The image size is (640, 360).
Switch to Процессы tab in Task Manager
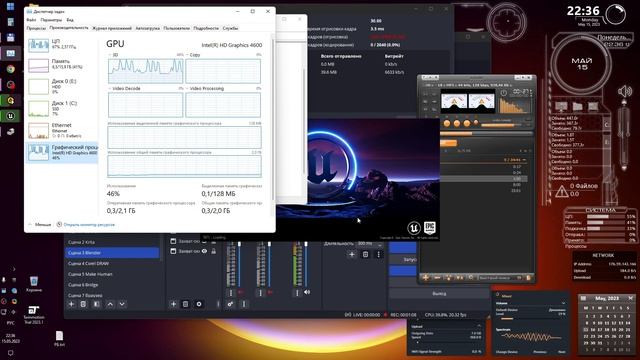(36, 28)
